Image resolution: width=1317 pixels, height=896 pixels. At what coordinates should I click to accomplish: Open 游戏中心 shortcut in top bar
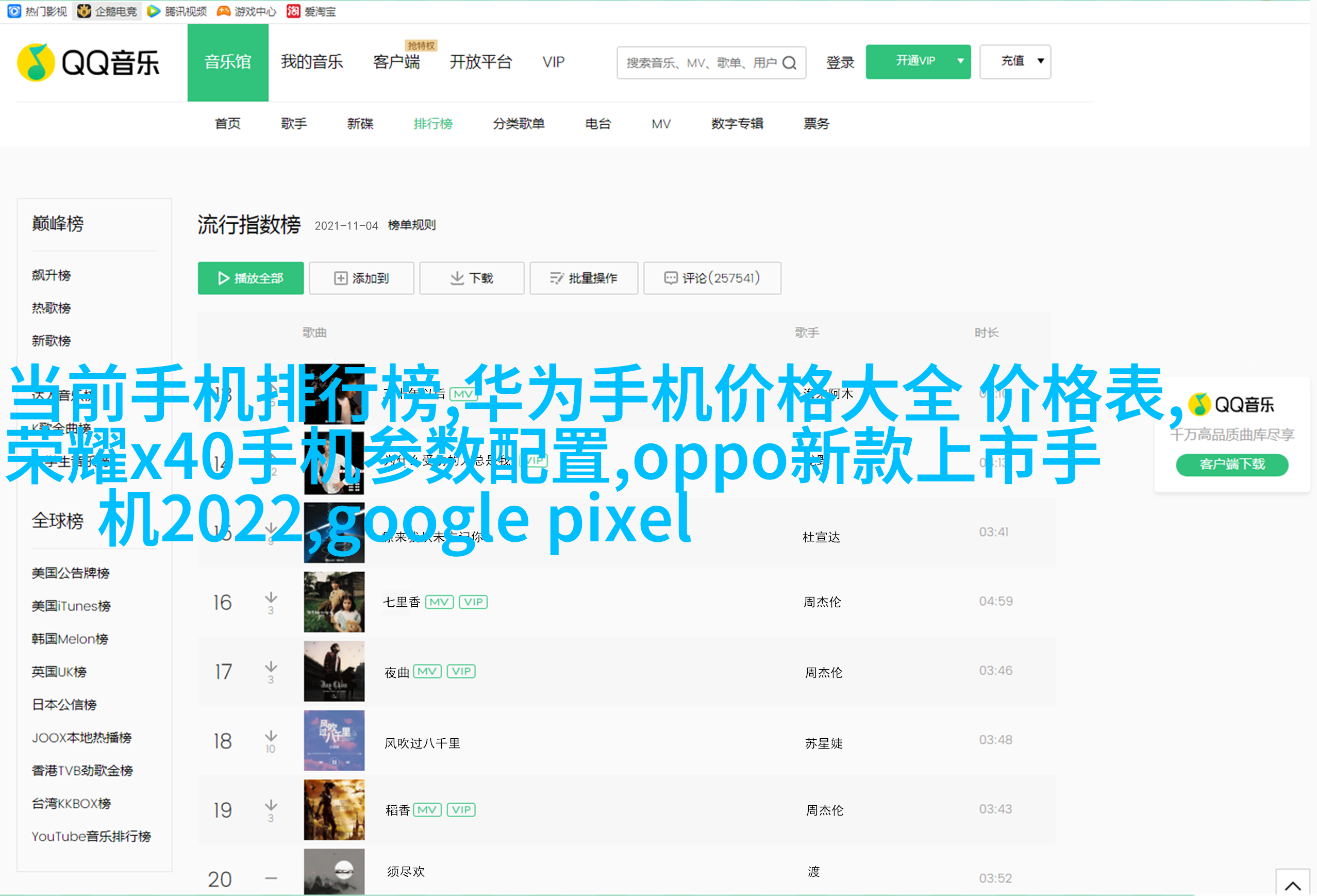[x=246, y=11]
